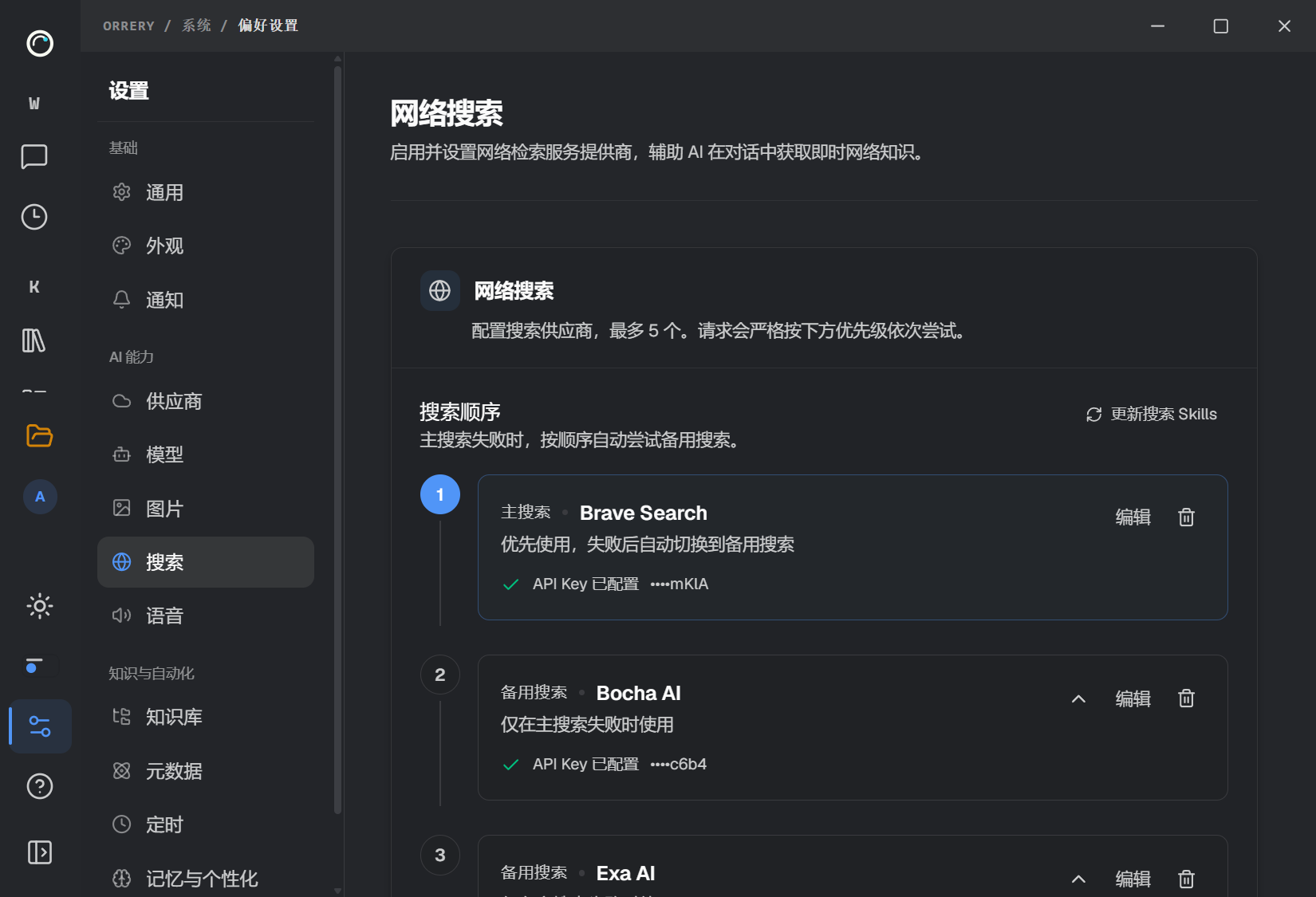The width and height of the screenshot is (1316, 897).
Task: Delete the Exa AI provider
Action: click(x=1186, y=879)
